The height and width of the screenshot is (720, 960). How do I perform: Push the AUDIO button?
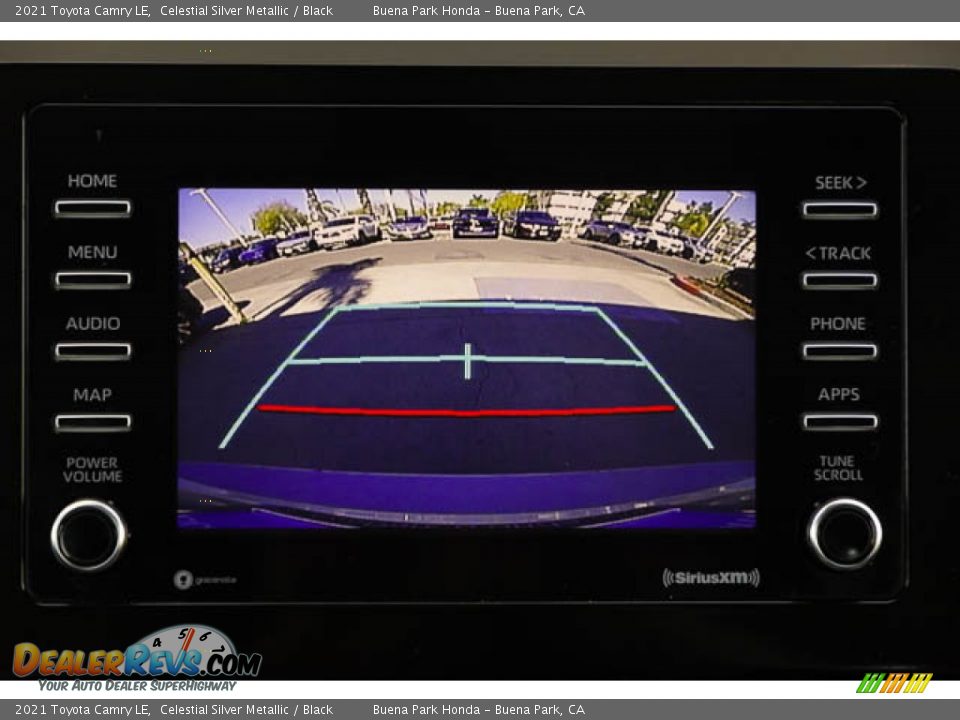92,351
